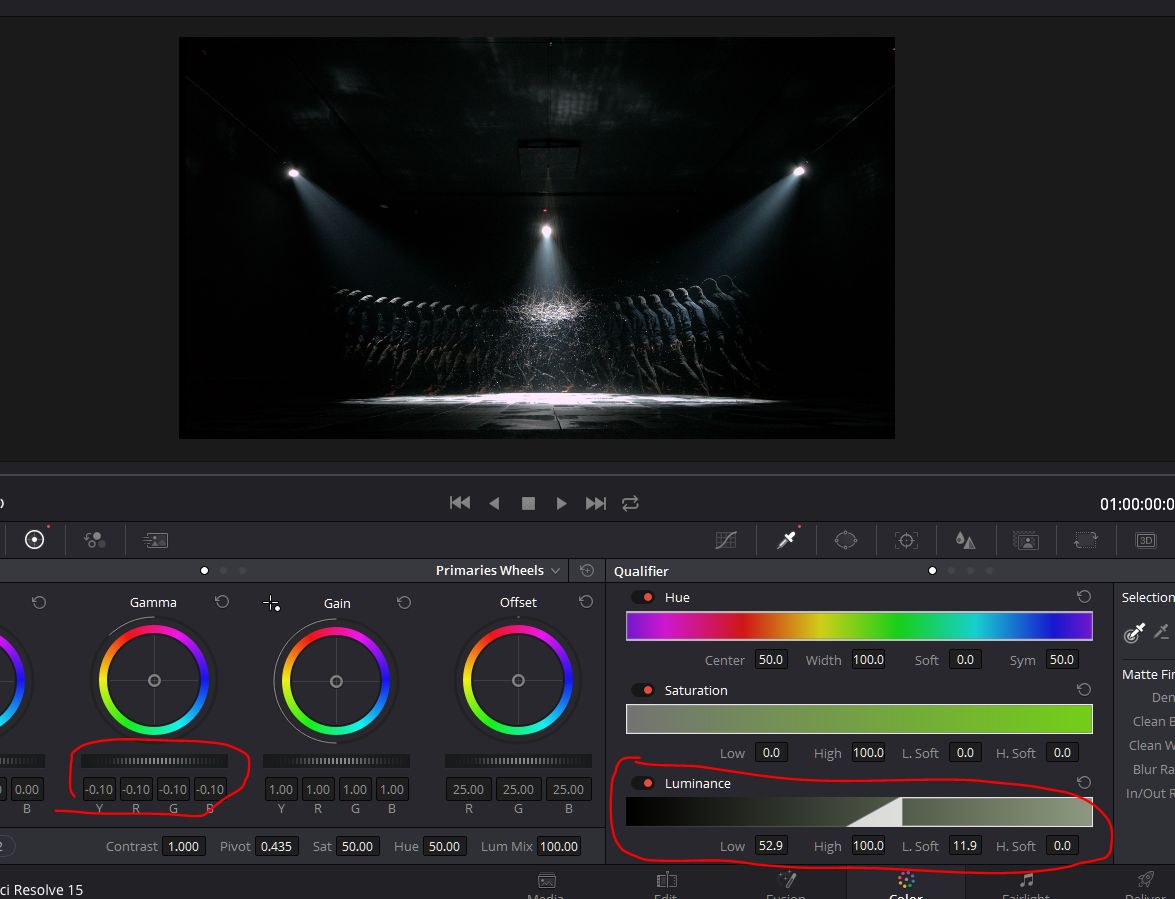Edit the Hue Width value
Screen dimensions: 1175x899
click(869, 659)
